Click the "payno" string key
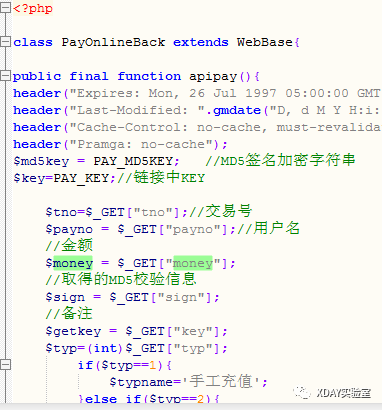The image size is (382, 410). (x=193, y=230)
